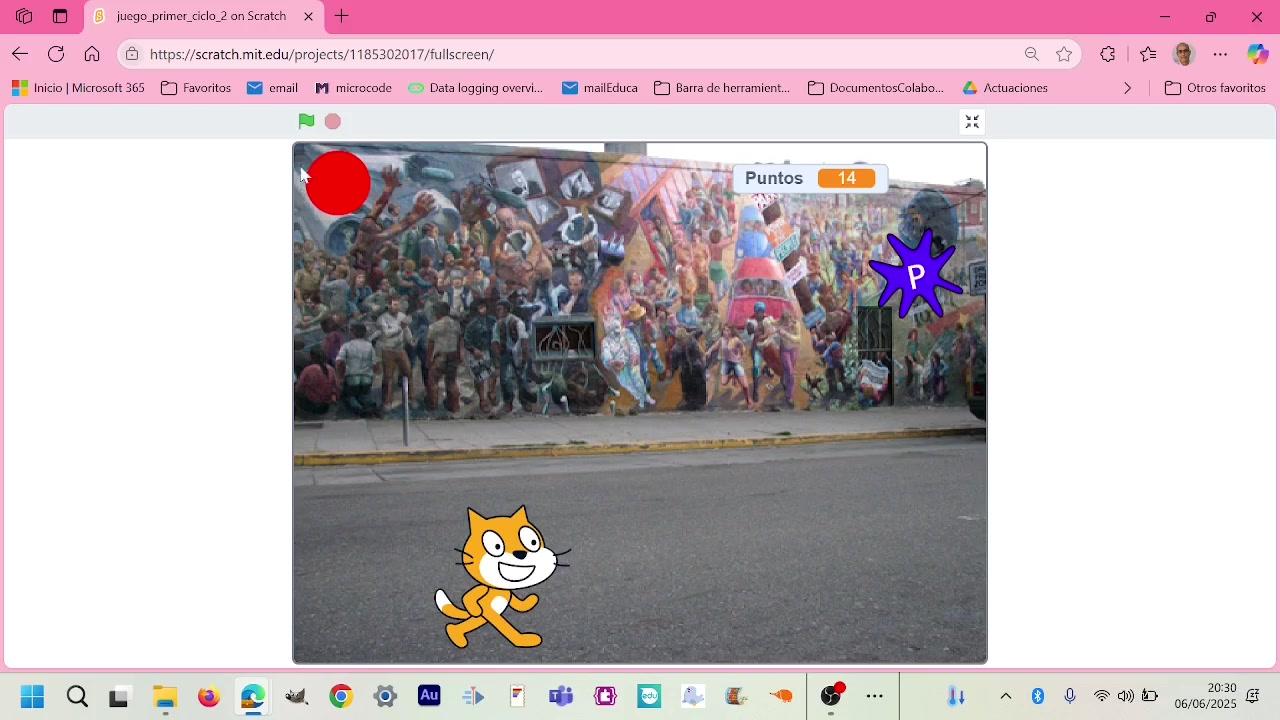Open Copilot in Edge
Image resolution: width=1280 pixels, height=720 pixels.
1257,54
